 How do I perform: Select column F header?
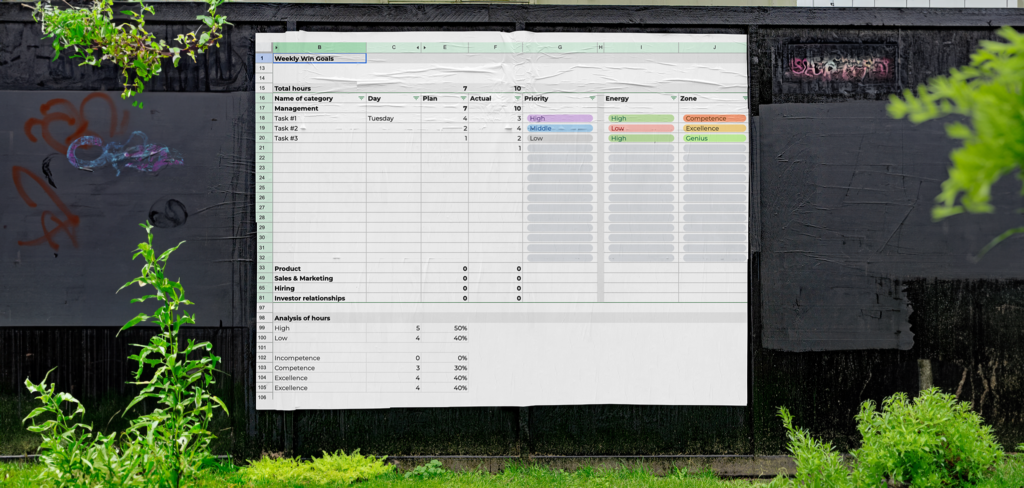point(495,48)
